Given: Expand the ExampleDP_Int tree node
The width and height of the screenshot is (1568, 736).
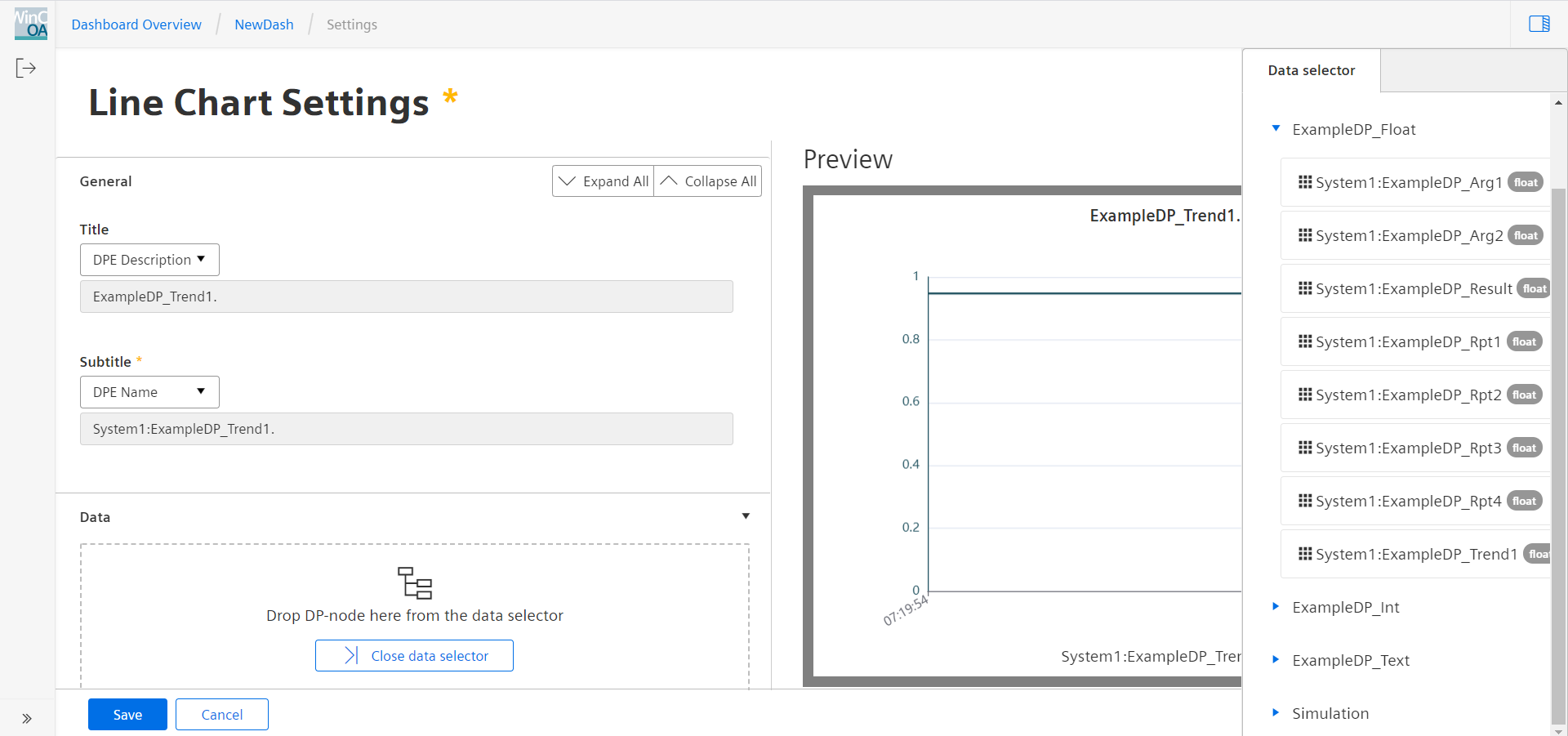Looking at the screenshot, I should [x=1276, y=606].
